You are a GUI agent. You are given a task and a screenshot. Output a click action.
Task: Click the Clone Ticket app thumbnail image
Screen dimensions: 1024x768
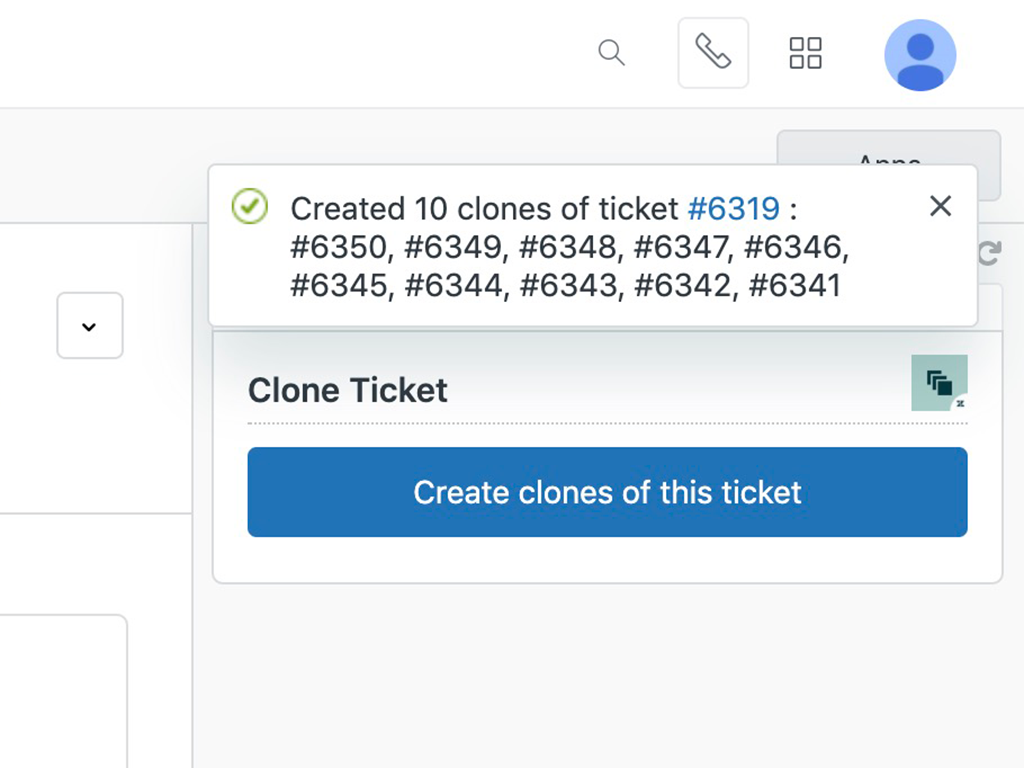(x=939, y=383)
